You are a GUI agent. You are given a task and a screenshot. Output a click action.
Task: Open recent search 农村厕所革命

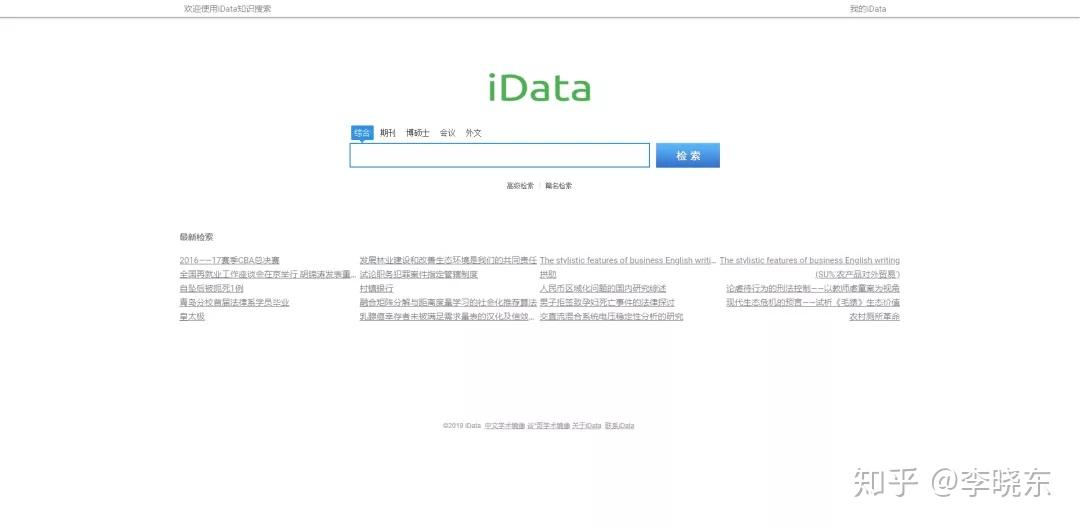874,317
